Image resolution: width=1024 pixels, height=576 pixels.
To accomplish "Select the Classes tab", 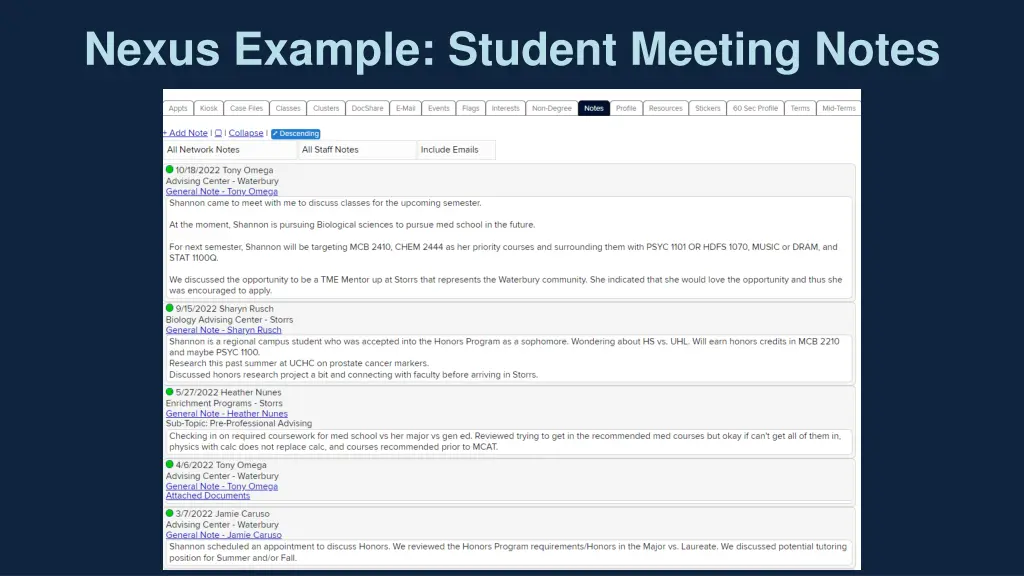I will [288, 108].
